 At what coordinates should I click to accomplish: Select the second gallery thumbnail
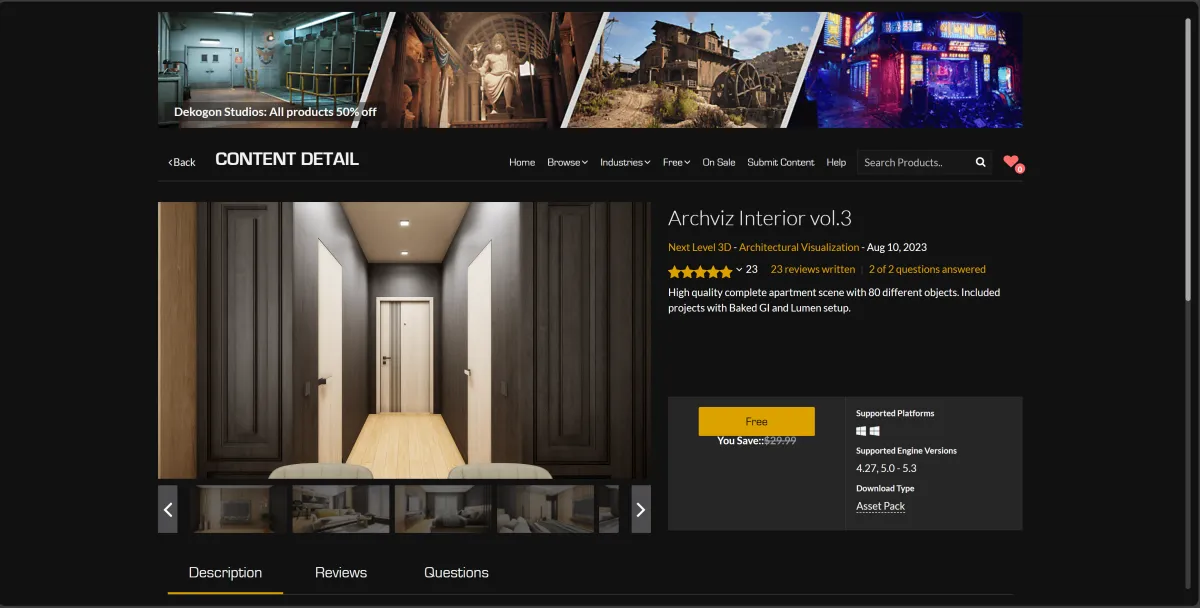tap(340, 509)
